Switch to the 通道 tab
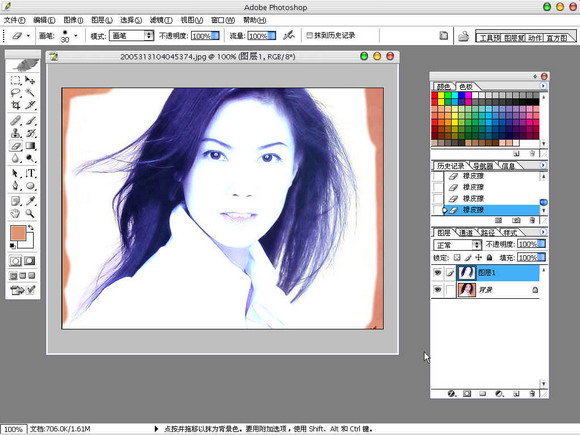This screenshot has width=580, height=435. (465, 233)
